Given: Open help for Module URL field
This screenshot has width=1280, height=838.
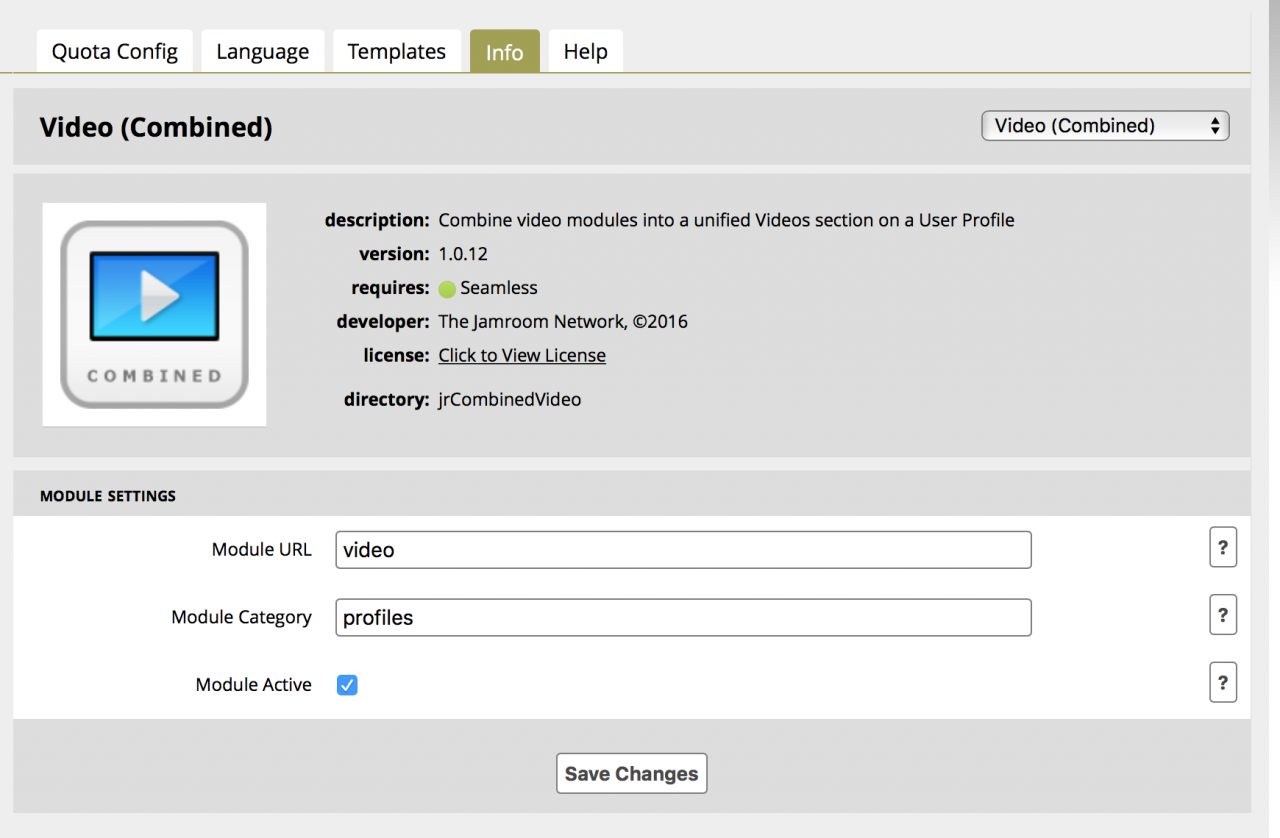Looking at the screenshot, I should 1222,548.
